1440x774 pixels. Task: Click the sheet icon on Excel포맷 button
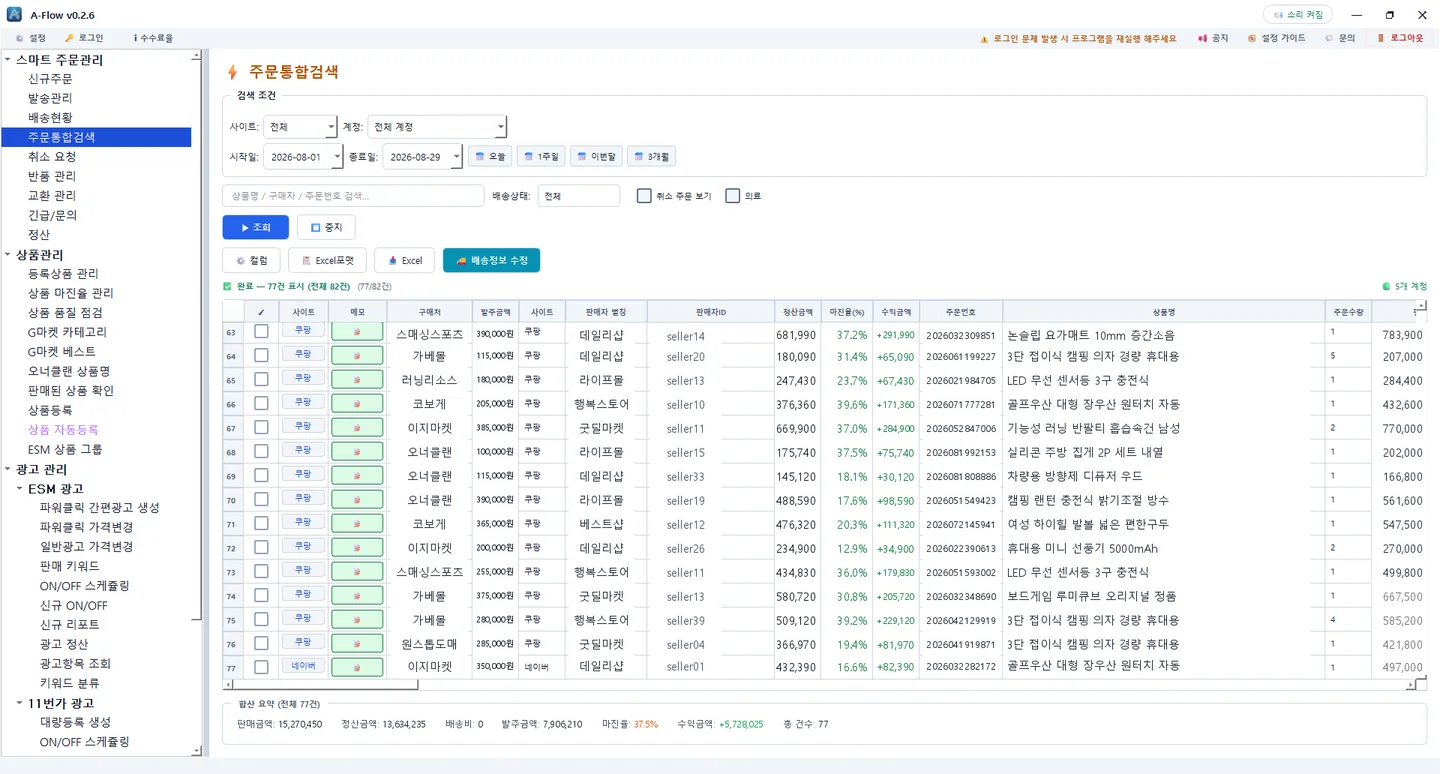[x=306, y=261]
